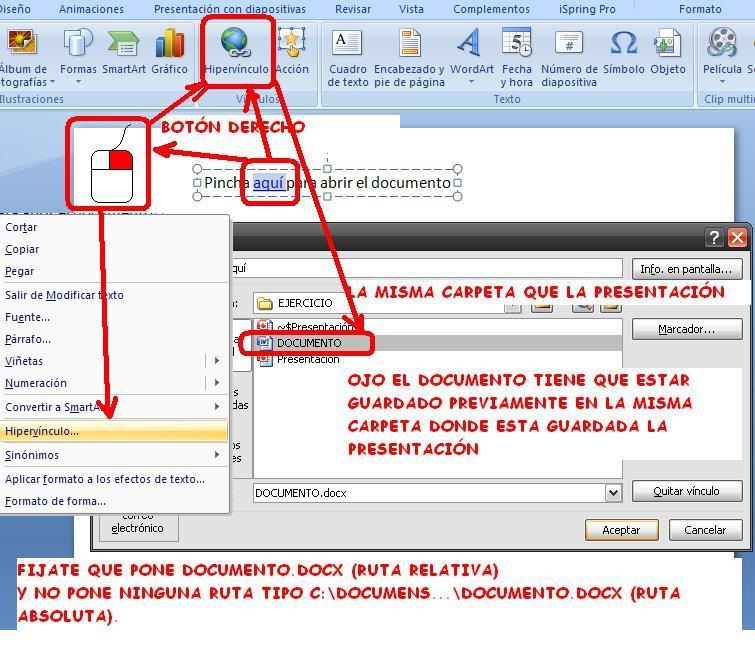Open Encabezado y pie de página
Image resolution: width=755 pixels, height=661 pixels.
(409, 58)
